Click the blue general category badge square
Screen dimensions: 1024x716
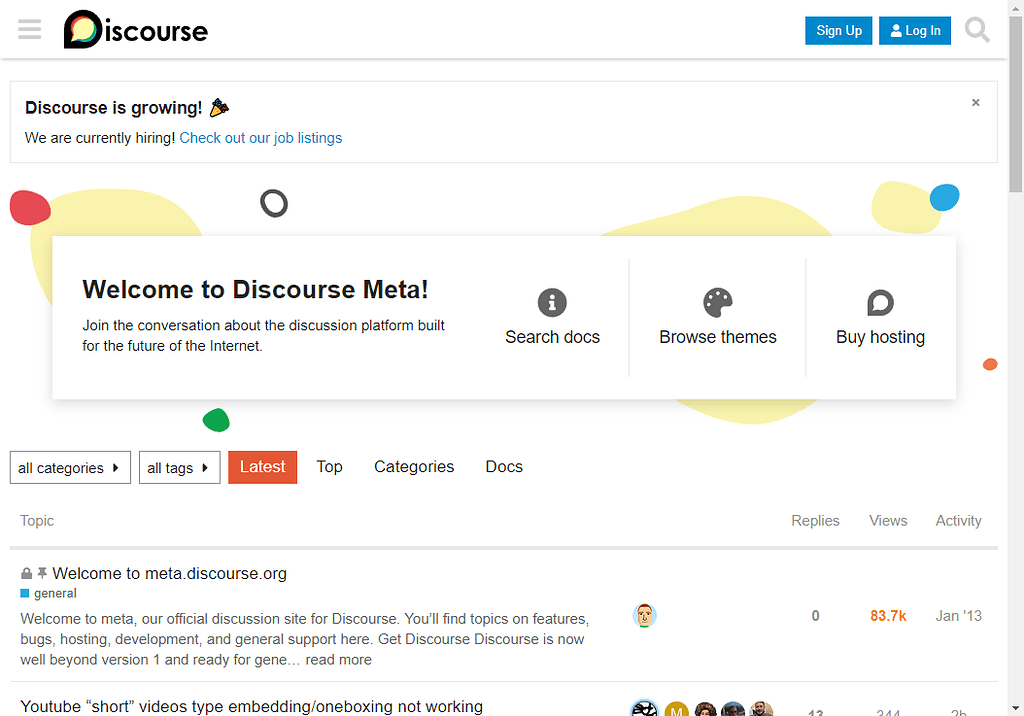[x=25, y=593]
